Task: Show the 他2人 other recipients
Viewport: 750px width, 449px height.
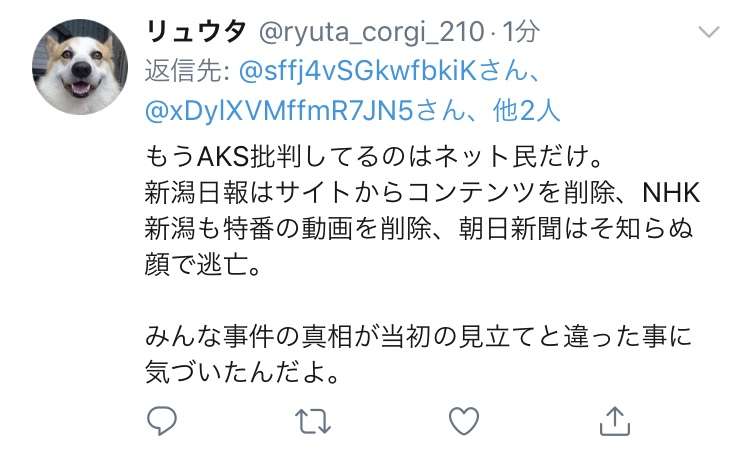Action: click(526, 111)
